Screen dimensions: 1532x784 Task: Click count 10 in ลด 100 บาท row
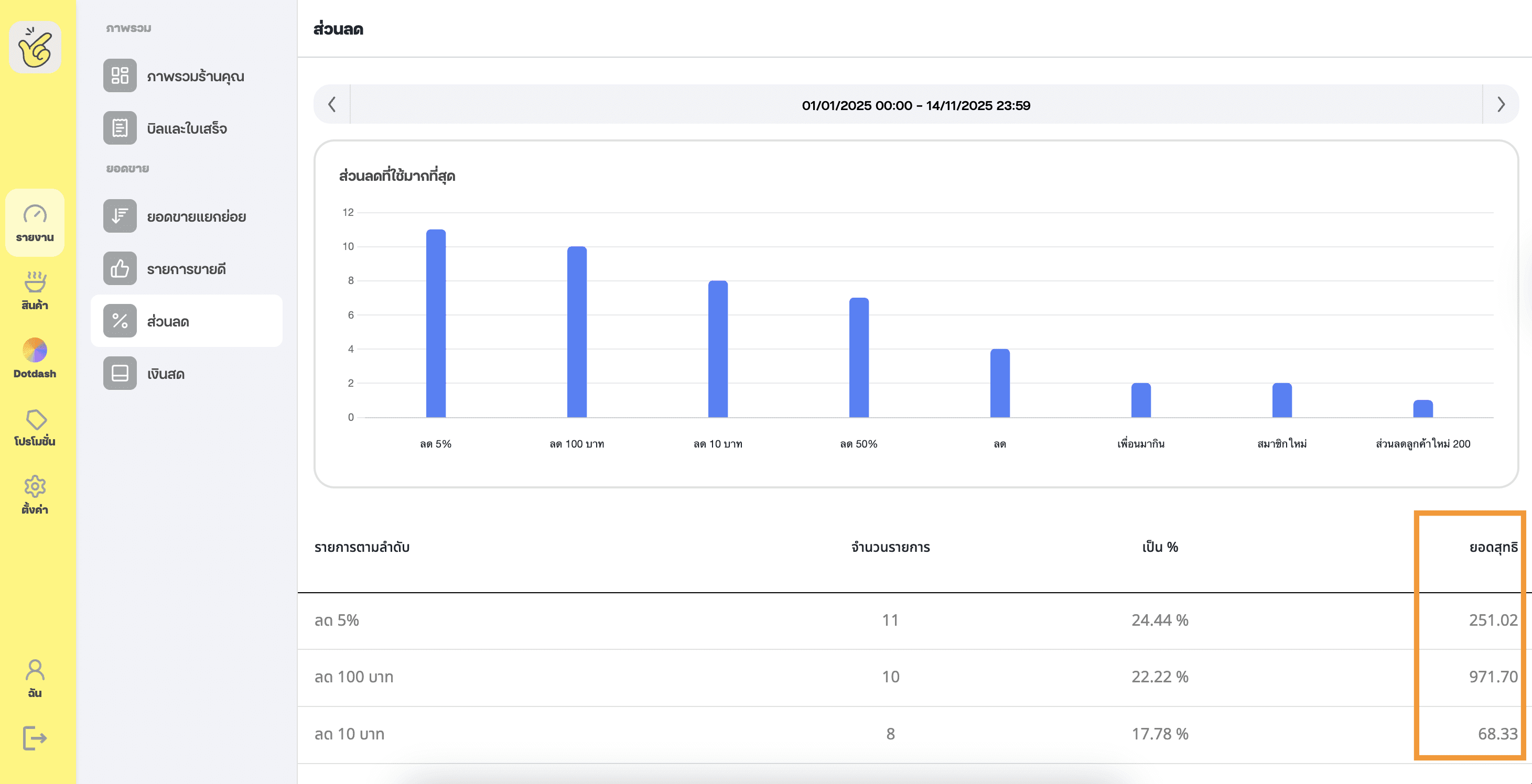890,677
